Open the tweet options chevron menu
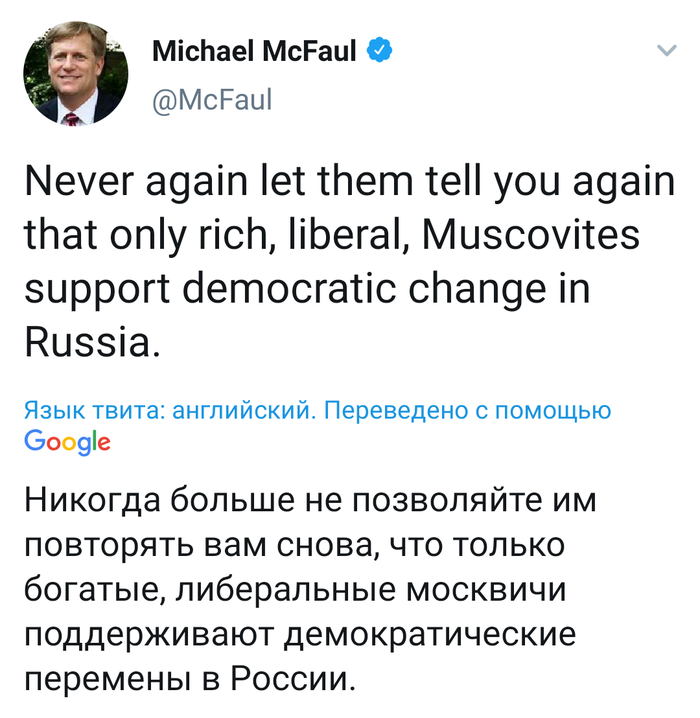 click(664, 50)
